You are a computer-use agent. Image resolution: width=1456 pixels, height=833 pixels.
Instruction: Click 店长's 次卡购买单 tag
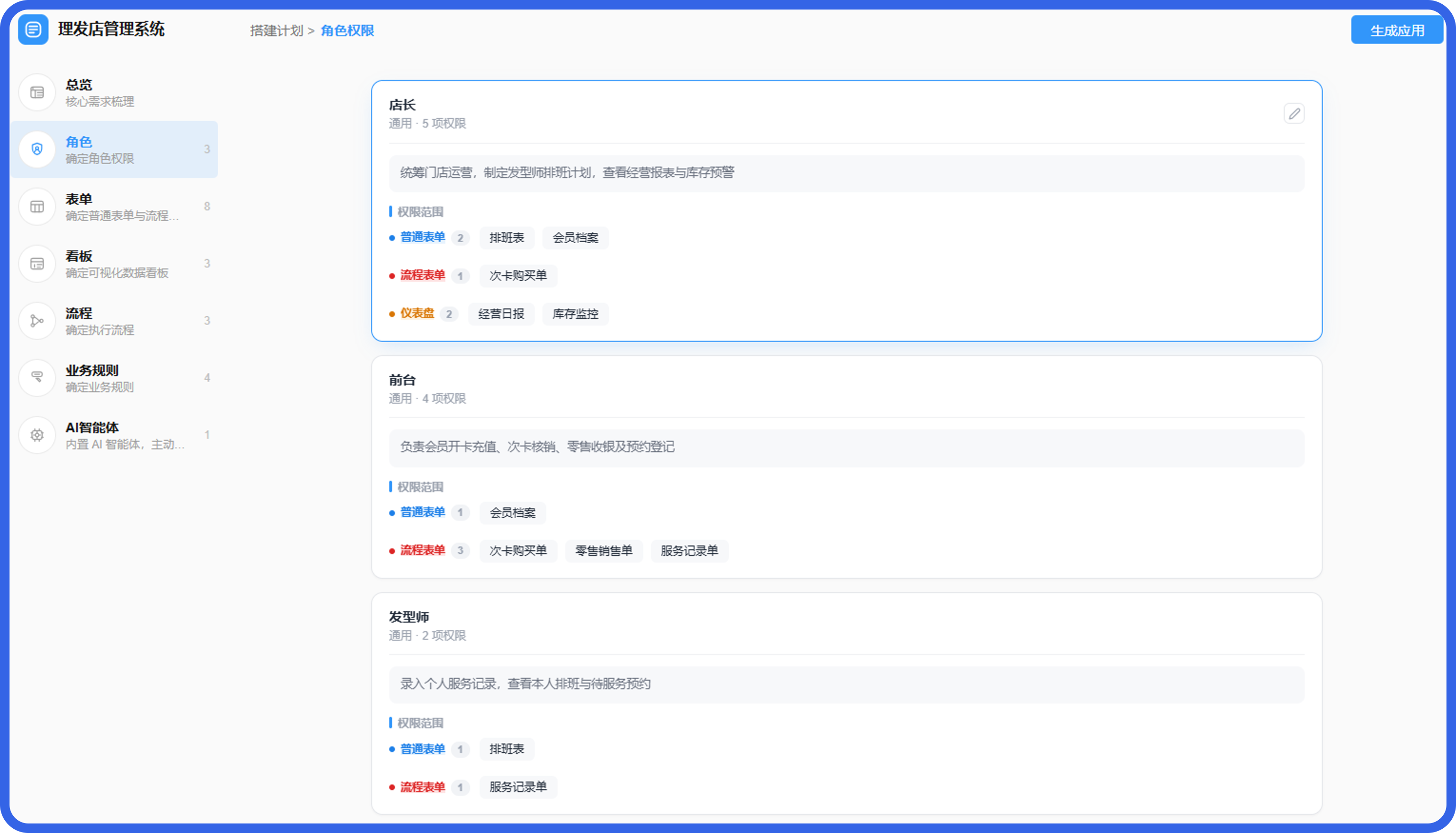click(x=518, y=276)
